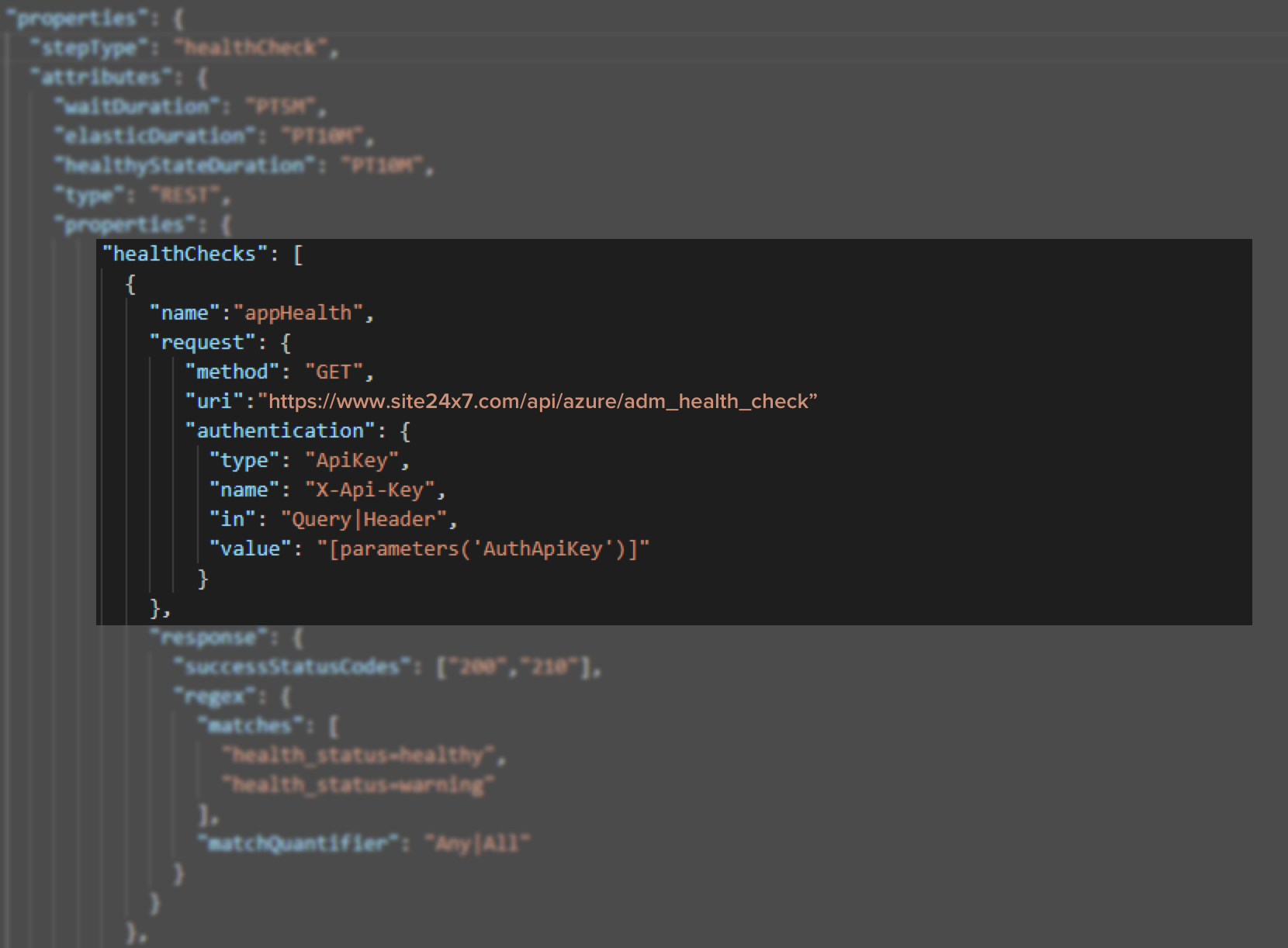This screenshot has height=948, width=1288.
Task: Select the "ApiKey" type value
Action: [x=351, y=461]
